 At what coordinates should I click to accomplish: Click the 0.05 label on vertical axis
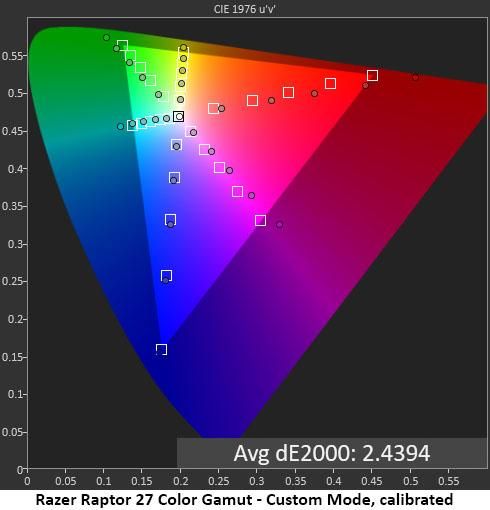(12, 432)
